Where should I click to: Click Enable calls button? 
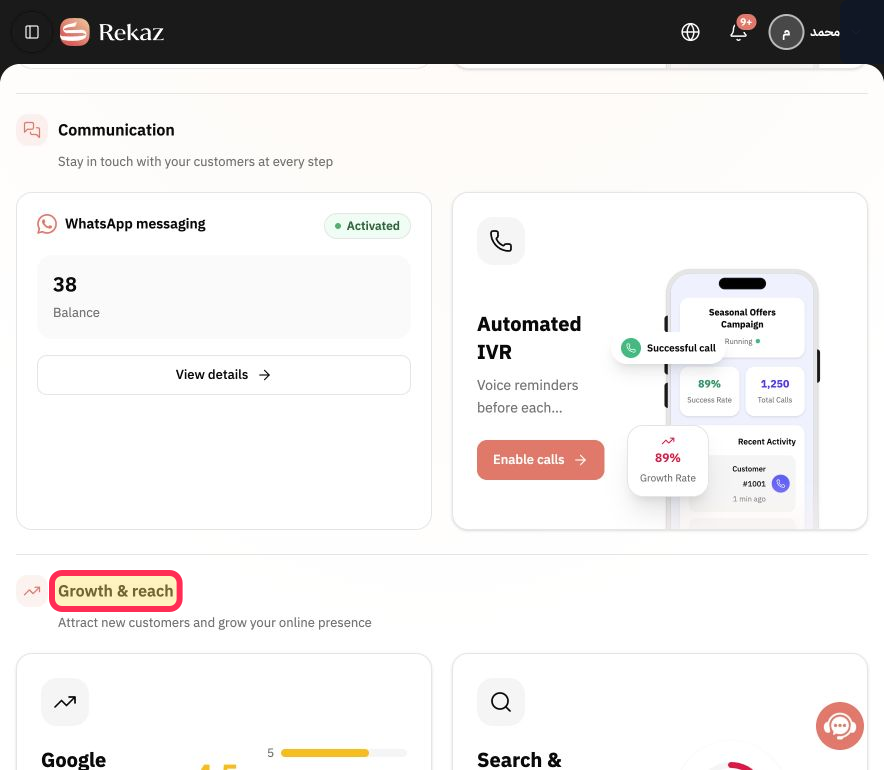(x=540, y=460)
